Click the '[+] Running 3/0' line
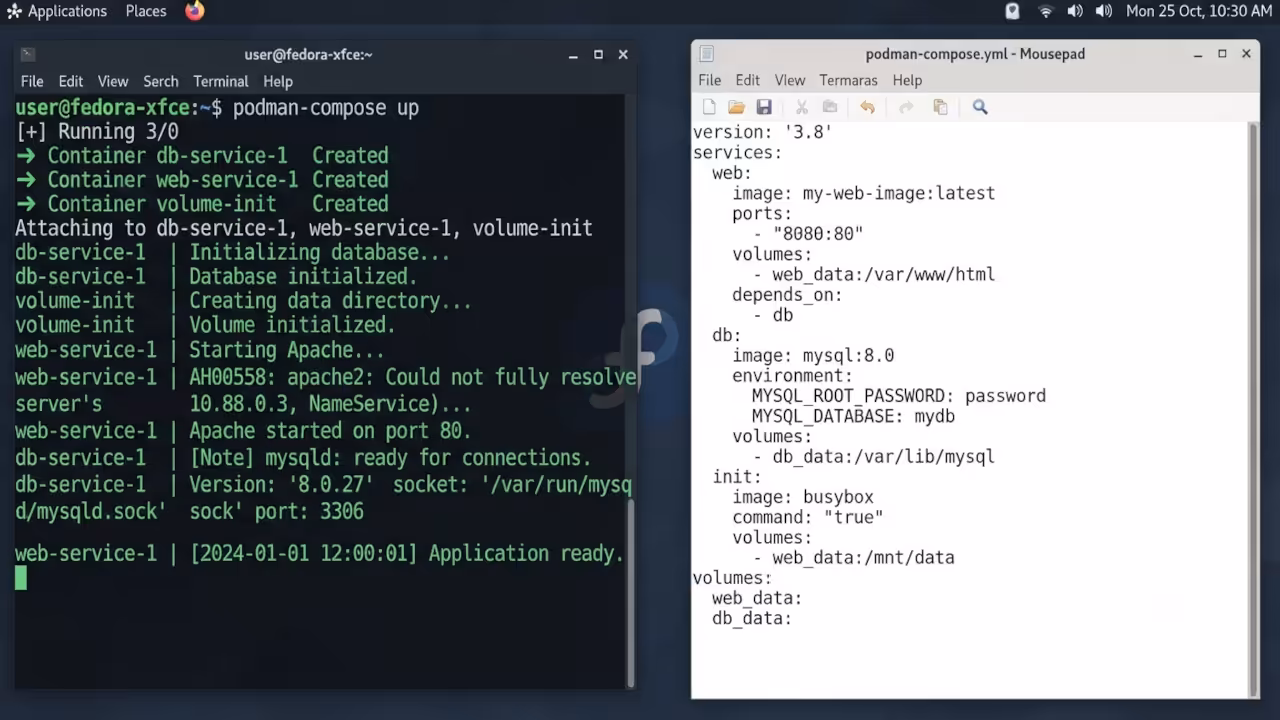Screen dimensions: 1280x720 (97, 132)
